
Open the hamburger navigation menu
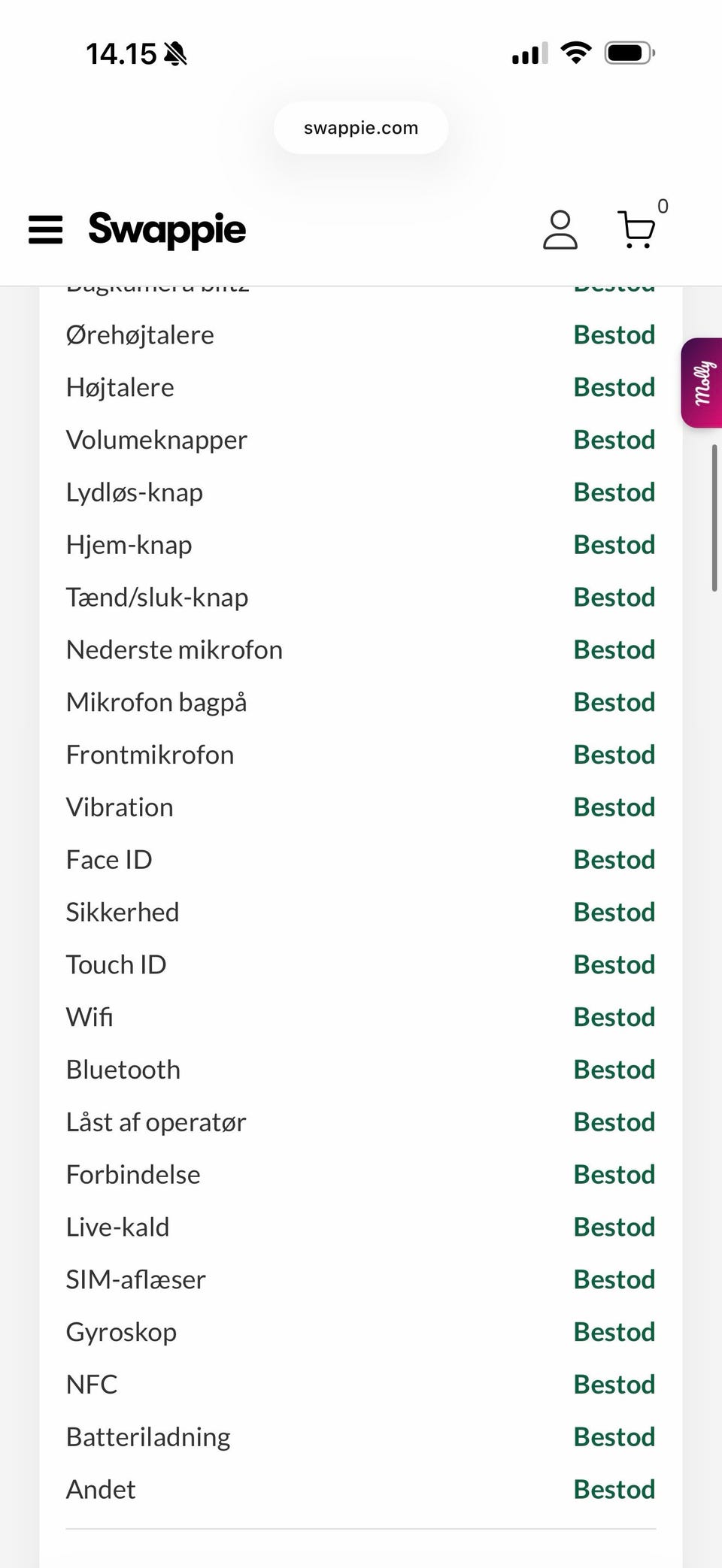pos(46,230)
